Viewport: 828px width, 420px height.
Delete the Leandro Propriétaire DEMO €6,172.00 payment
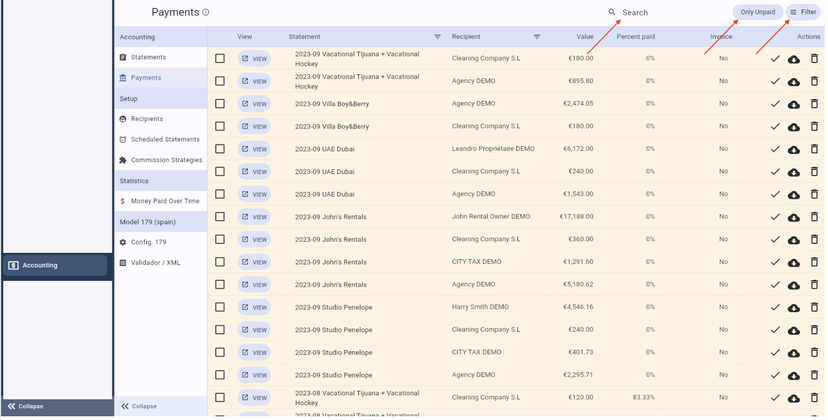click(814, 149)
